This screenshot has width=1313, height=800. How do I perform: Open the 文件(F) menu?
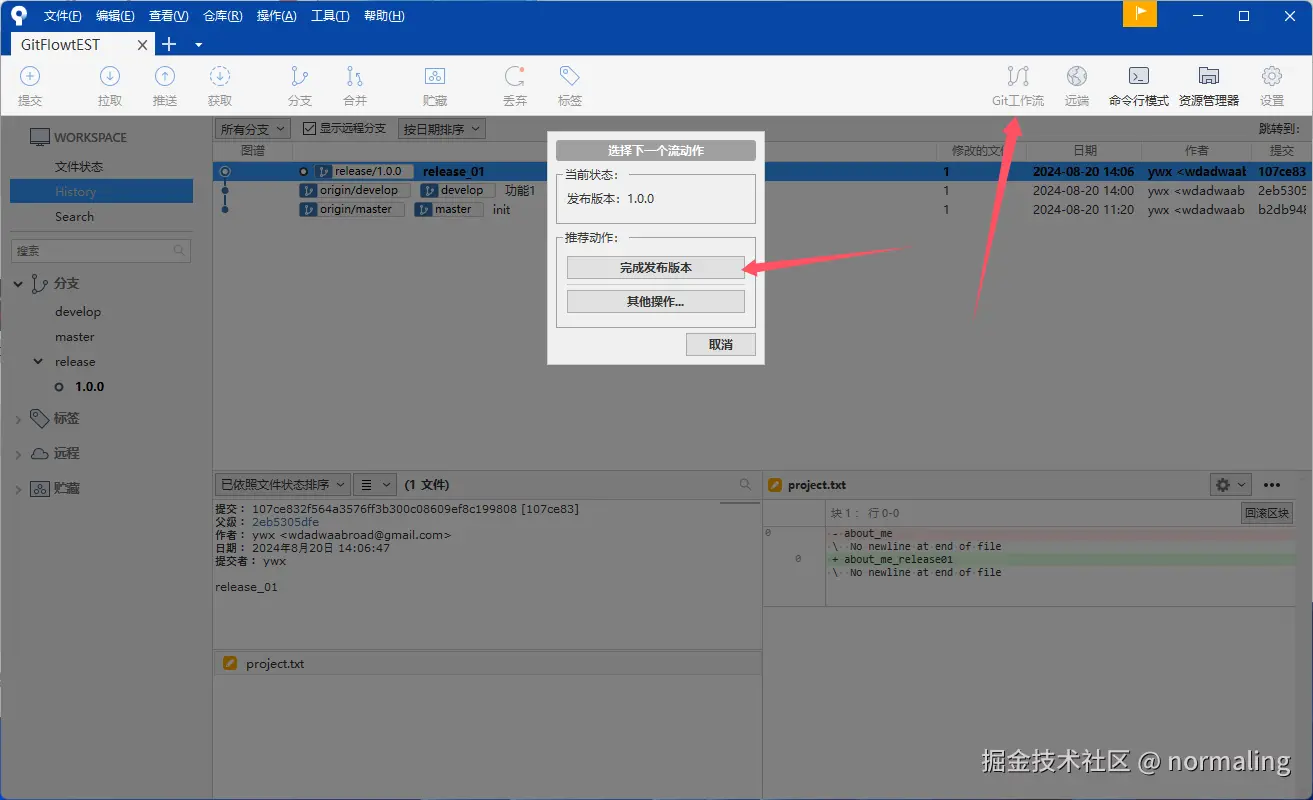coord(63,16)
